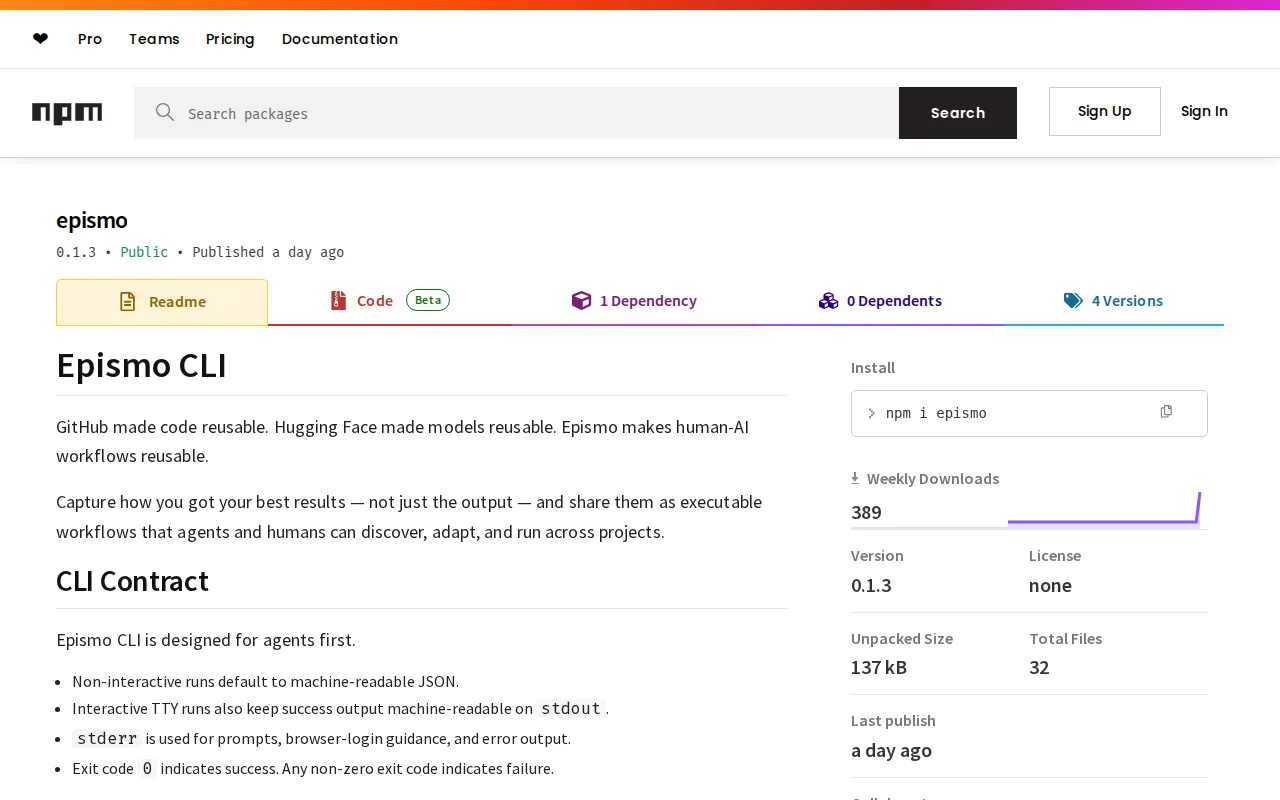Open the Documentation link
The image size is (1280, 800).
coord(340,39)
